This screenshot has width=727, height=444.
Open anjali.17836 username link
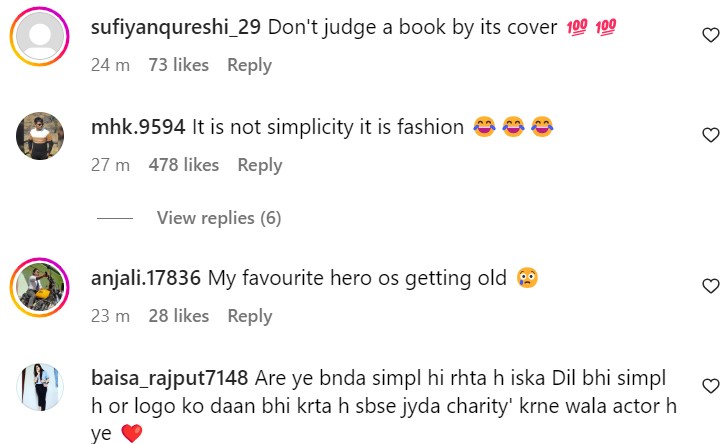click(x=146, y=278)
